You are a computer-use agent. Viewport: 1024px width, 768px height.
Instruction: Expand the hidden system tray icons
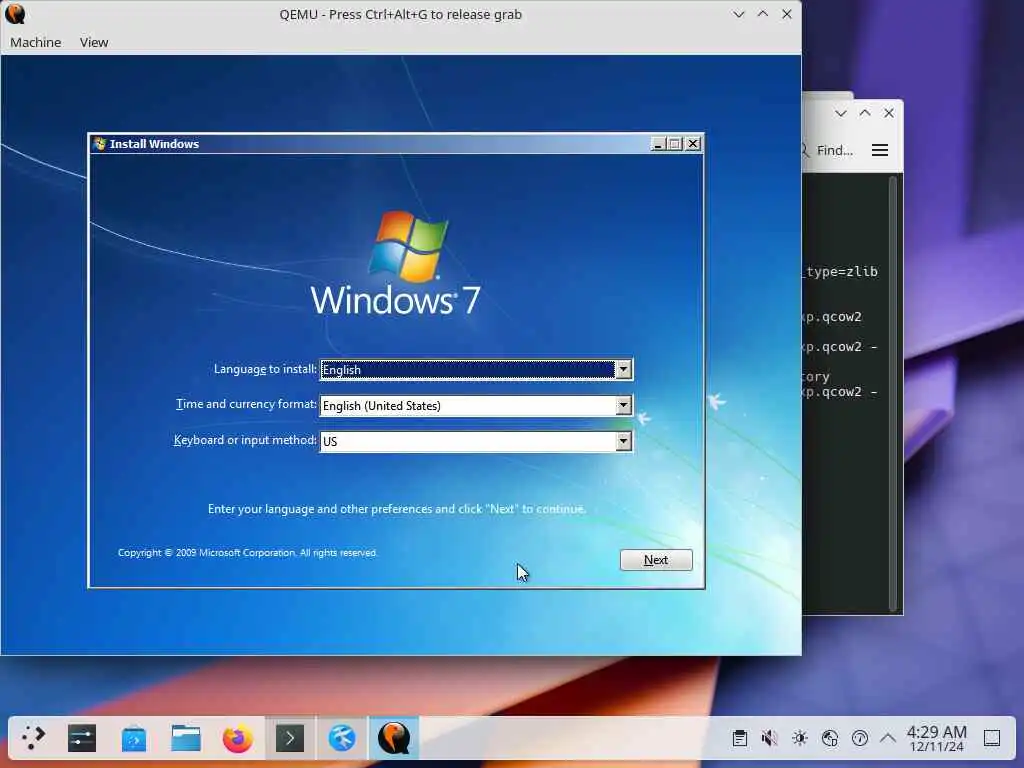pos(888,738)
